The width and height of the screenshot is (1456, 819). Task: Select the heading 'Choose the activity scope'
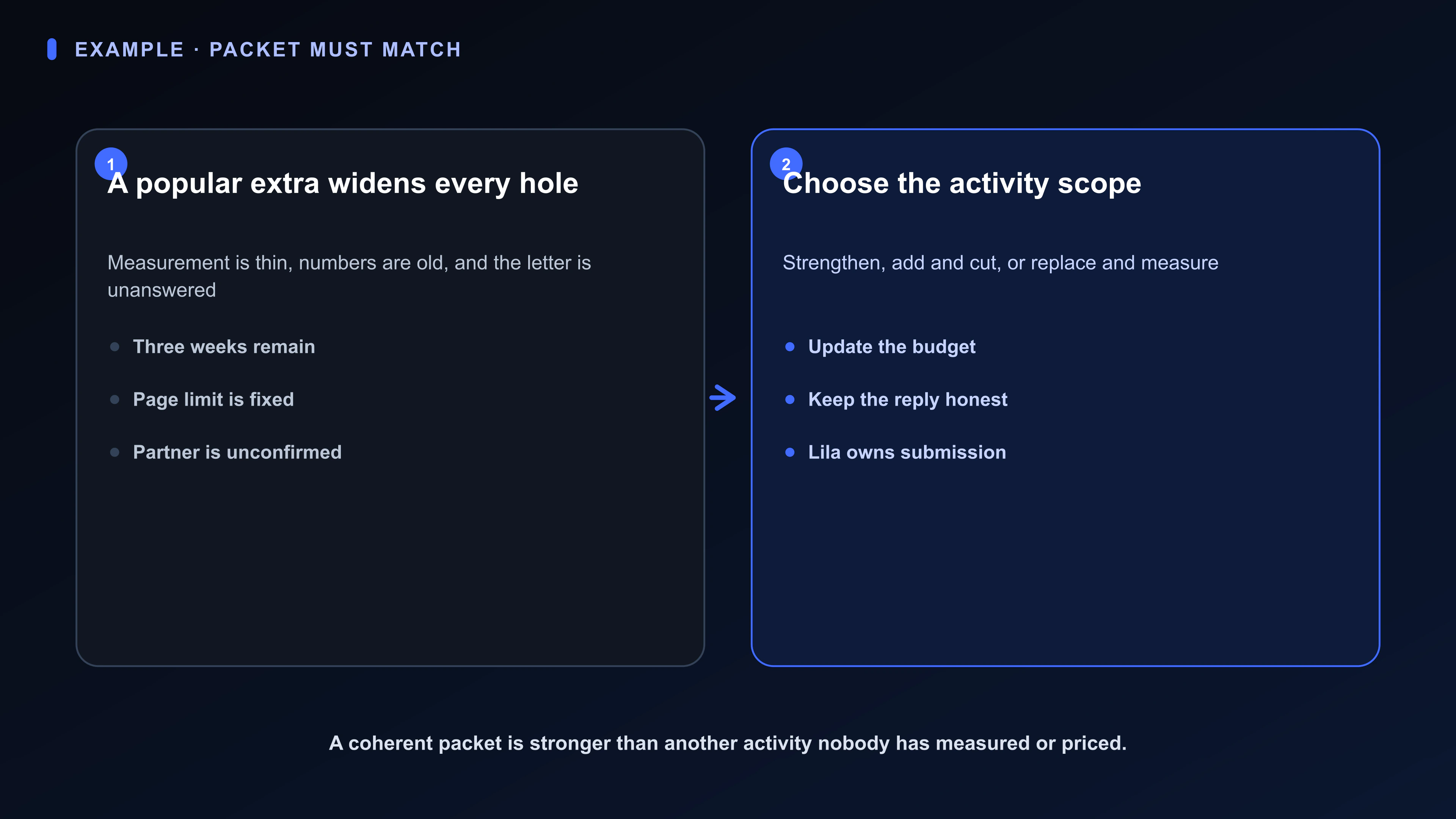click(962, 184)
